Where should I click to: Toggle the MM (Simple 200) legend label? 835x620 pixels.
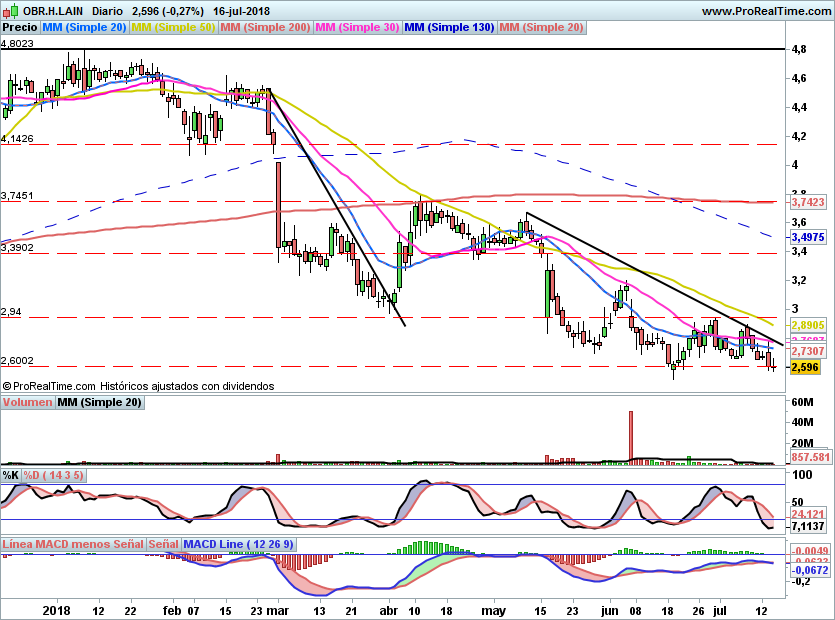(x=265, y=28)
